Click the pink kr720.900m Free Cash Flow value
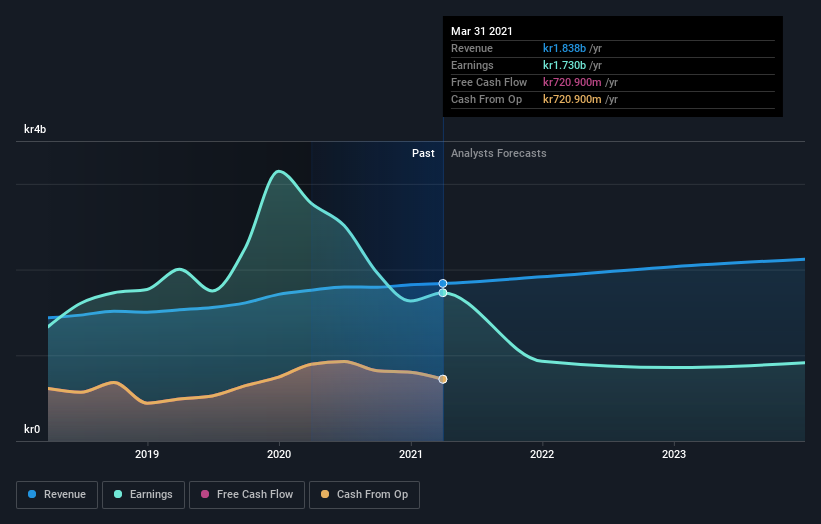Screen dimensions: 821x524 572,82
